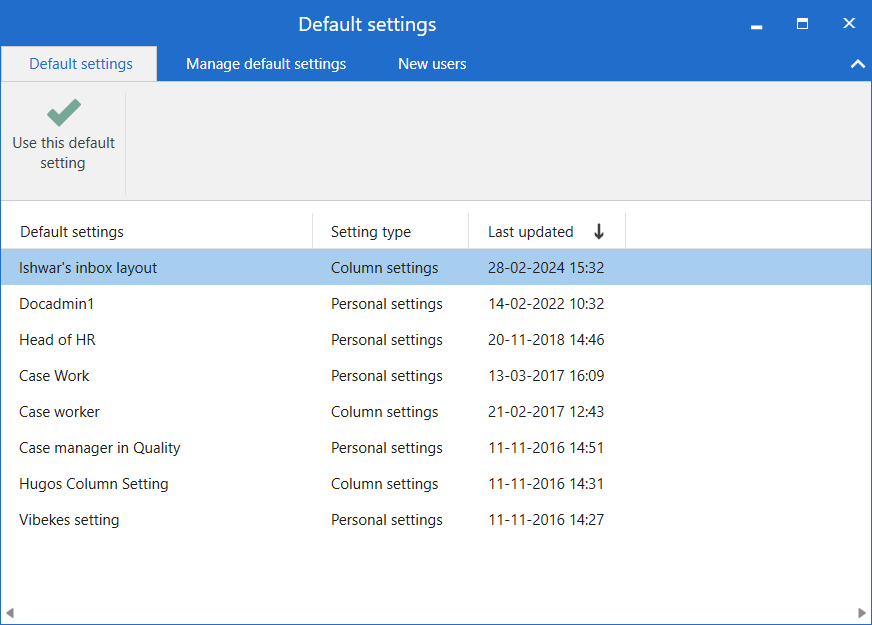The width and height of the screenshot is (872, 625).
Task: Sort by Default settings column header
Action: (x=72, y=232)
